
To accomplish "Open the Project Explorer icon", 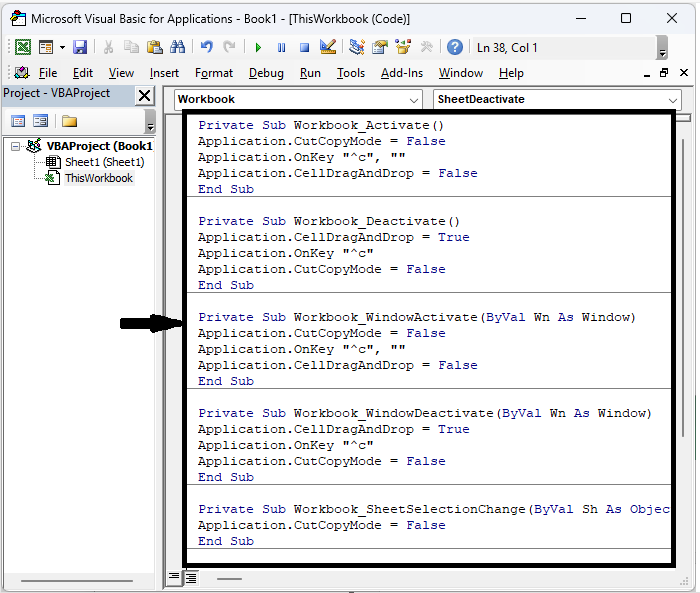I will tap(357, 47).
